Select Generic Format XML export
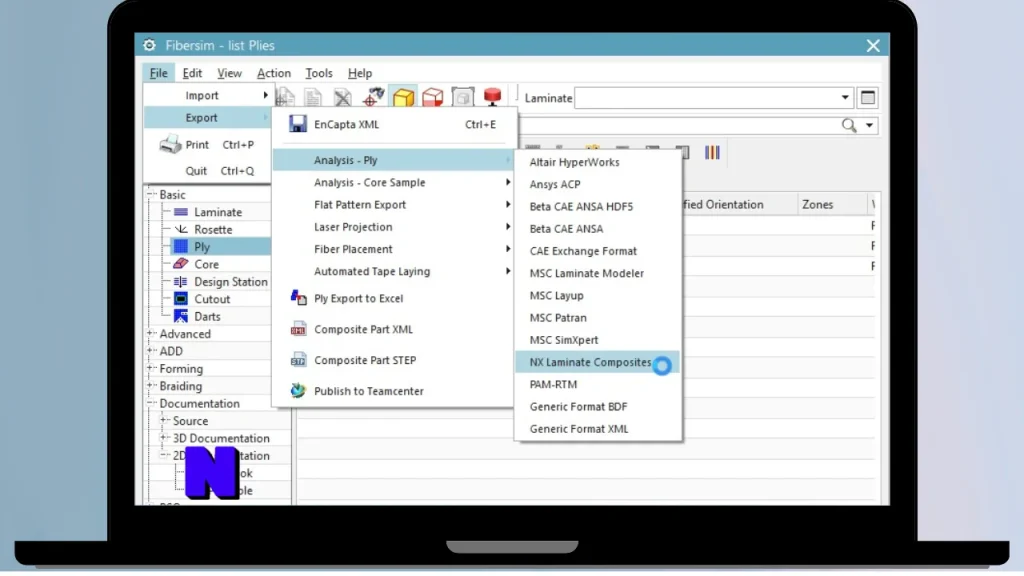 [x=598, y=428]
